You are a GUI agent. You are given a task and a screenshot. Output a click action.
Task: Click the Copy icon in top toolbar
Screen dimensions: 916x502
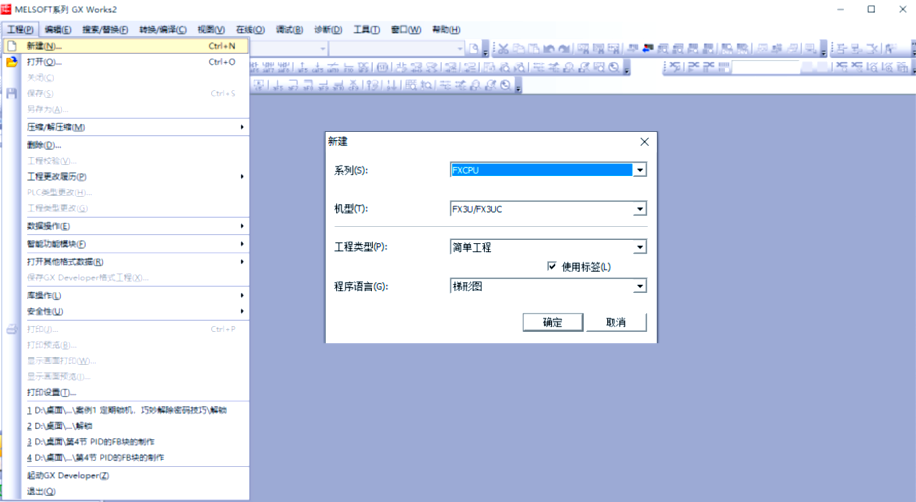click(520, 48)
